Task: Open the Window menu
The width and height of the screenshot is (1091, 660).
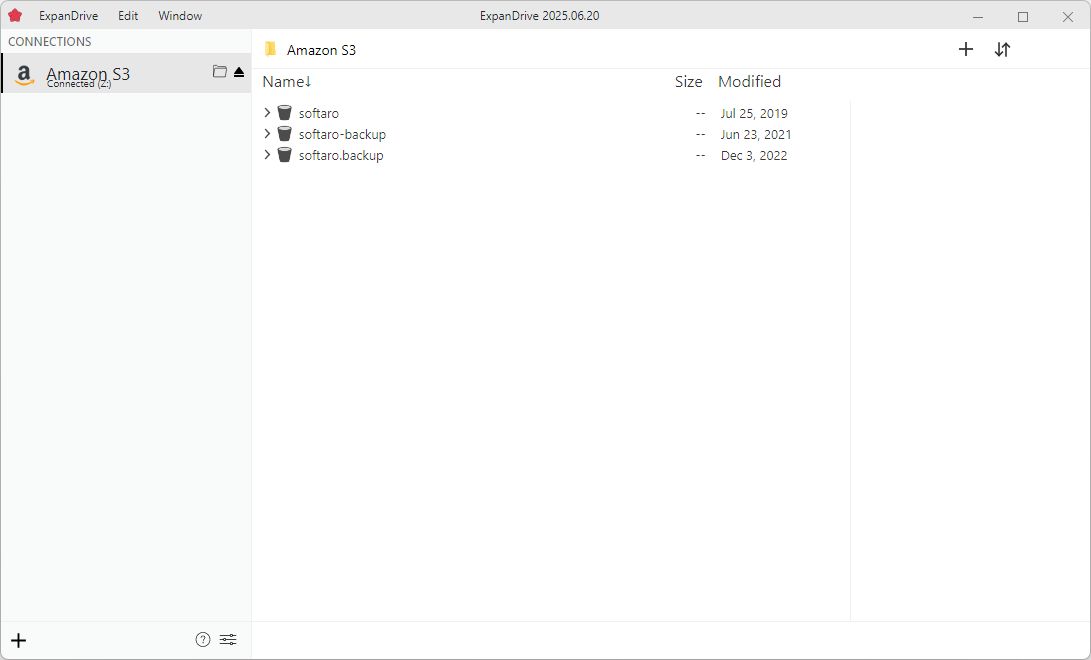Action: click(180, 16)
